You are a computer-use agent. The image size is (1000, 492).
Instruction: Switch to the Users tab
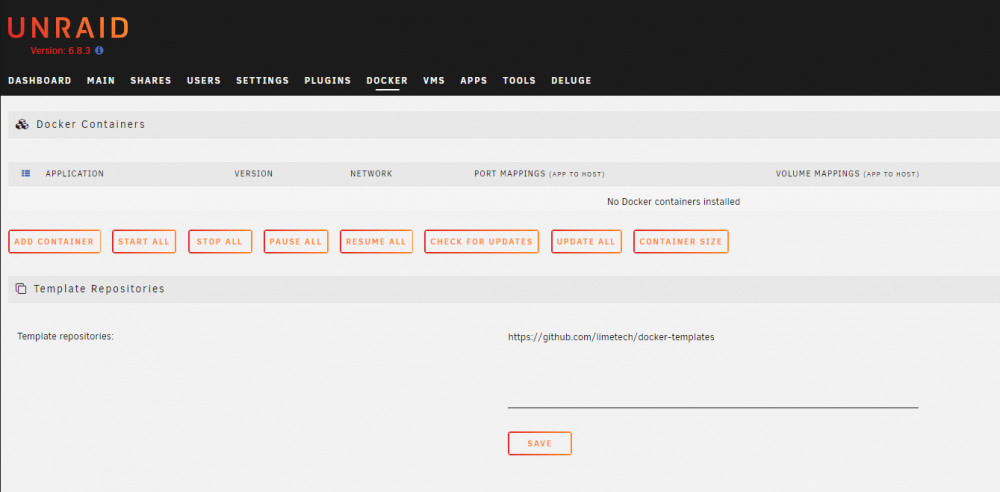(203, 81)
